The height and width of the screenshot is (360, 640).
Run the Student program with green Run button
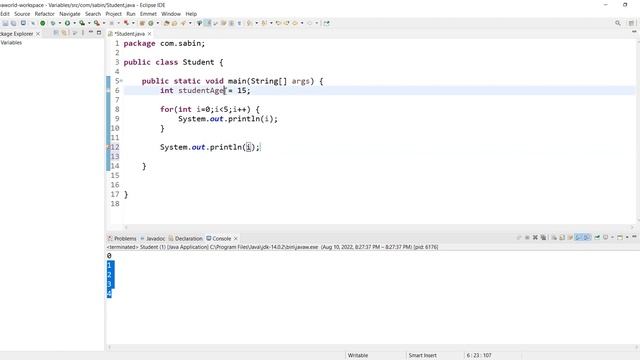(x=67, y=23)
